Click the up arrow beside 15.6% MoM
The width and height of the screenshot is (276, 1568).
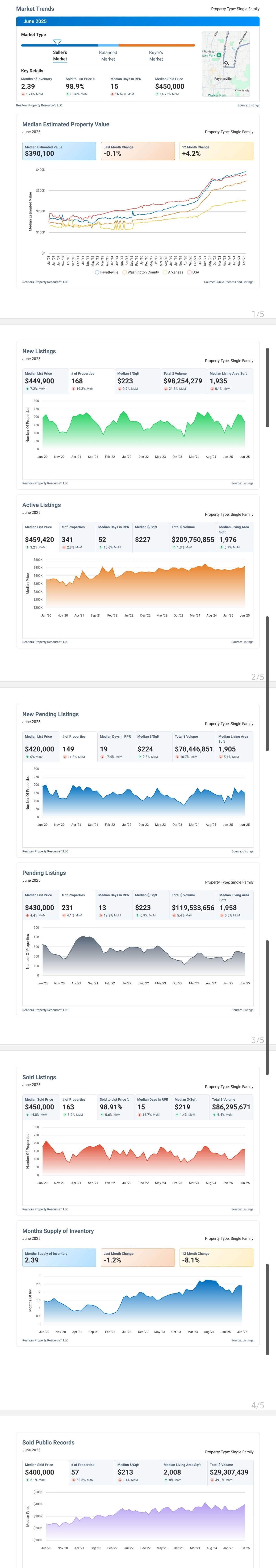[x=101, y=547]
